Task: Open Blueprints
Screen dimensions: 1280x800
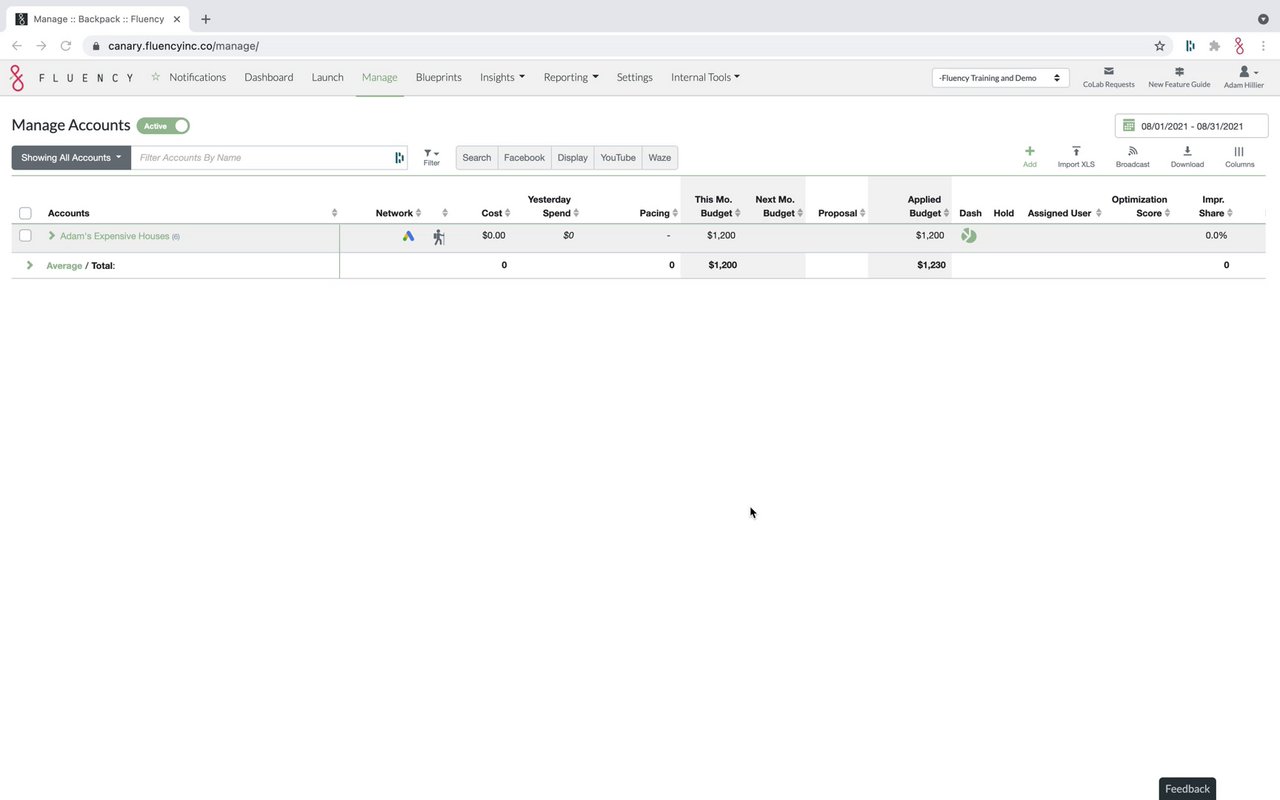Action: coord(439,77)
